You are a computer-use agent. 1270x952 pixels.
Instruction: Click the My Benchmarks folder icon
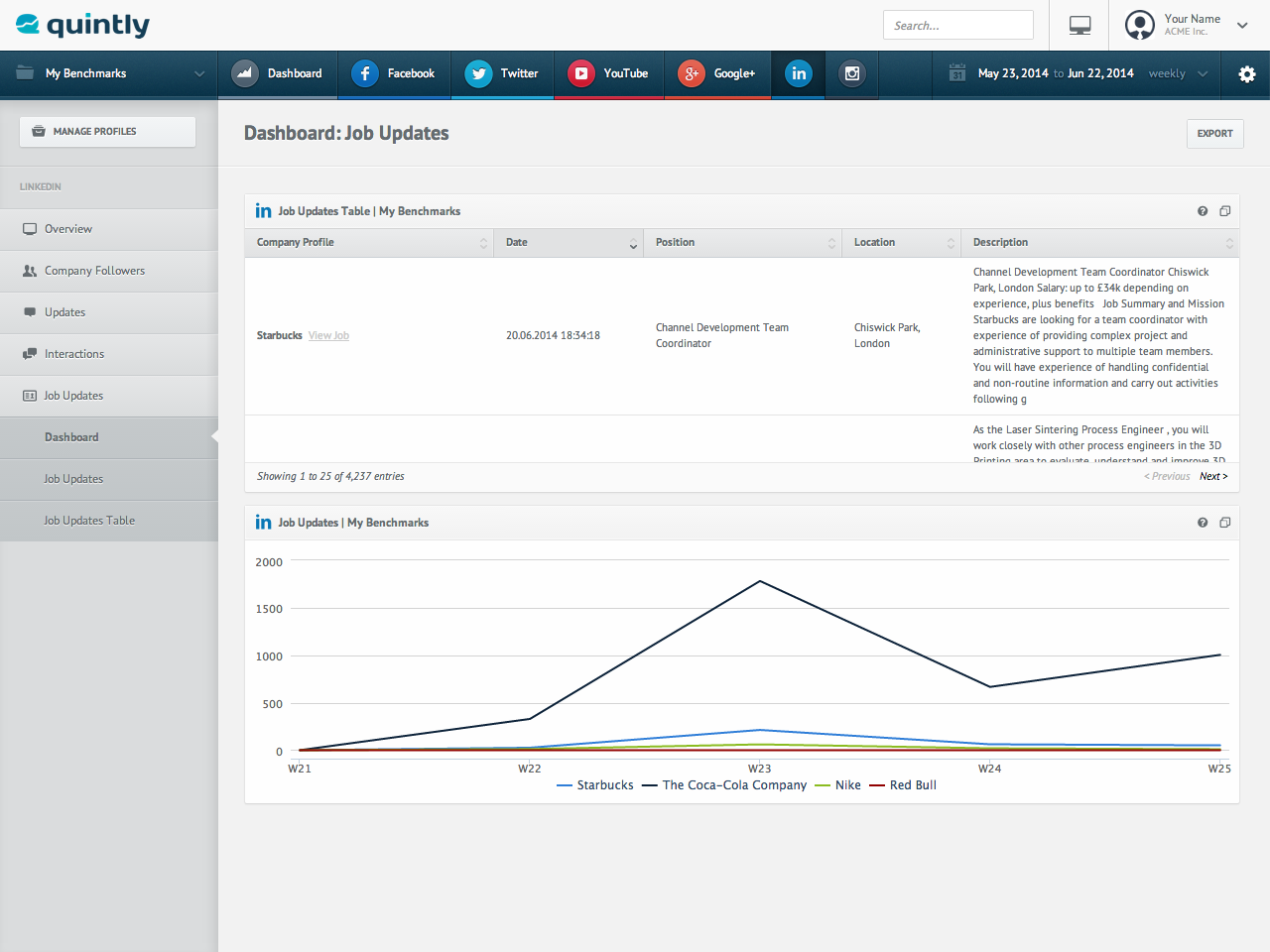pos(26,73)
